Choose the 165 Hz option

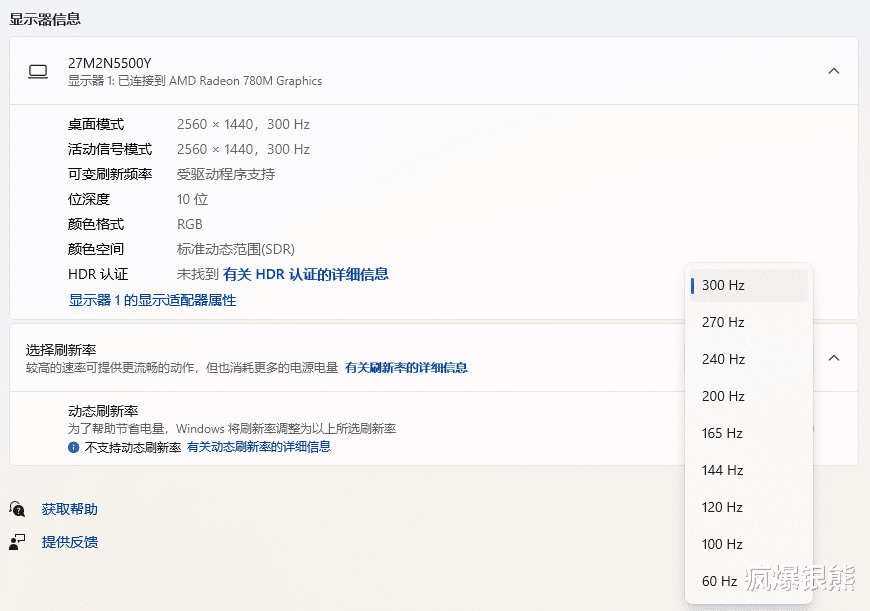click(748, 433)
